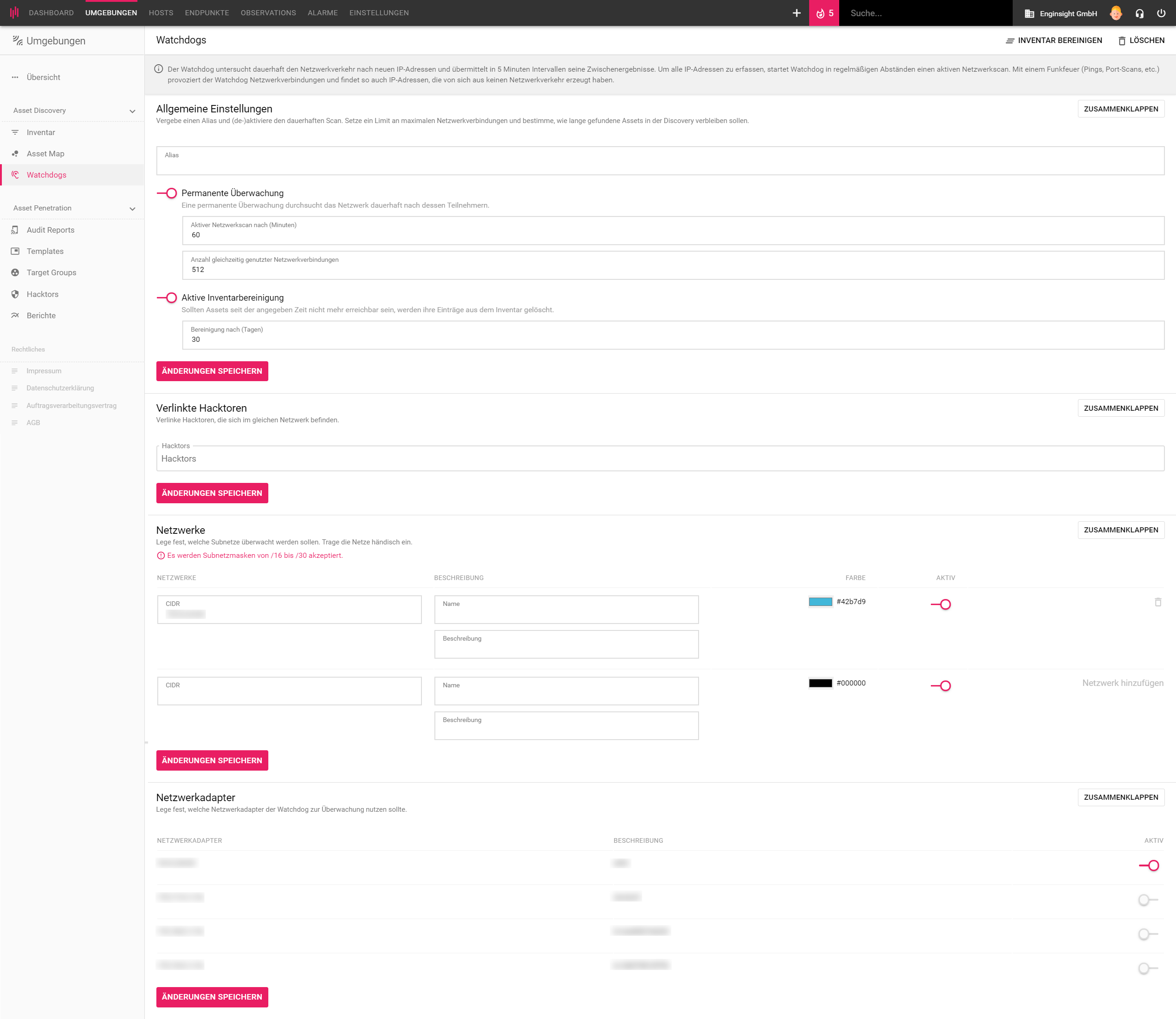Image resolution: width=1176 pixels, height=1019 pixels.
Task: Toggle Permanente Überwachung switch
Action: click(x=167, y=193)
